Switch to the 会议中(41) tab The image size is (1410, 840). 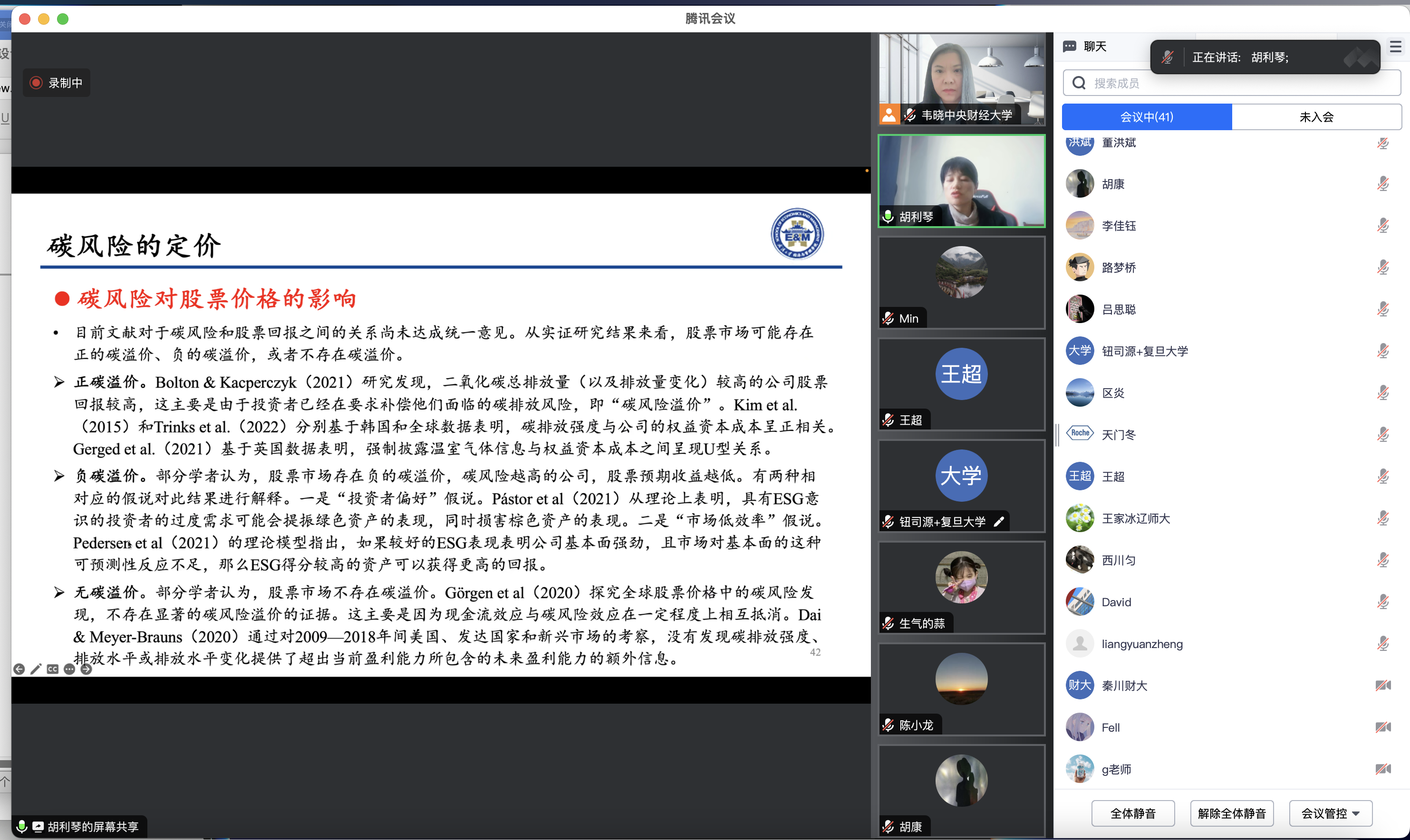(1146, 116)
